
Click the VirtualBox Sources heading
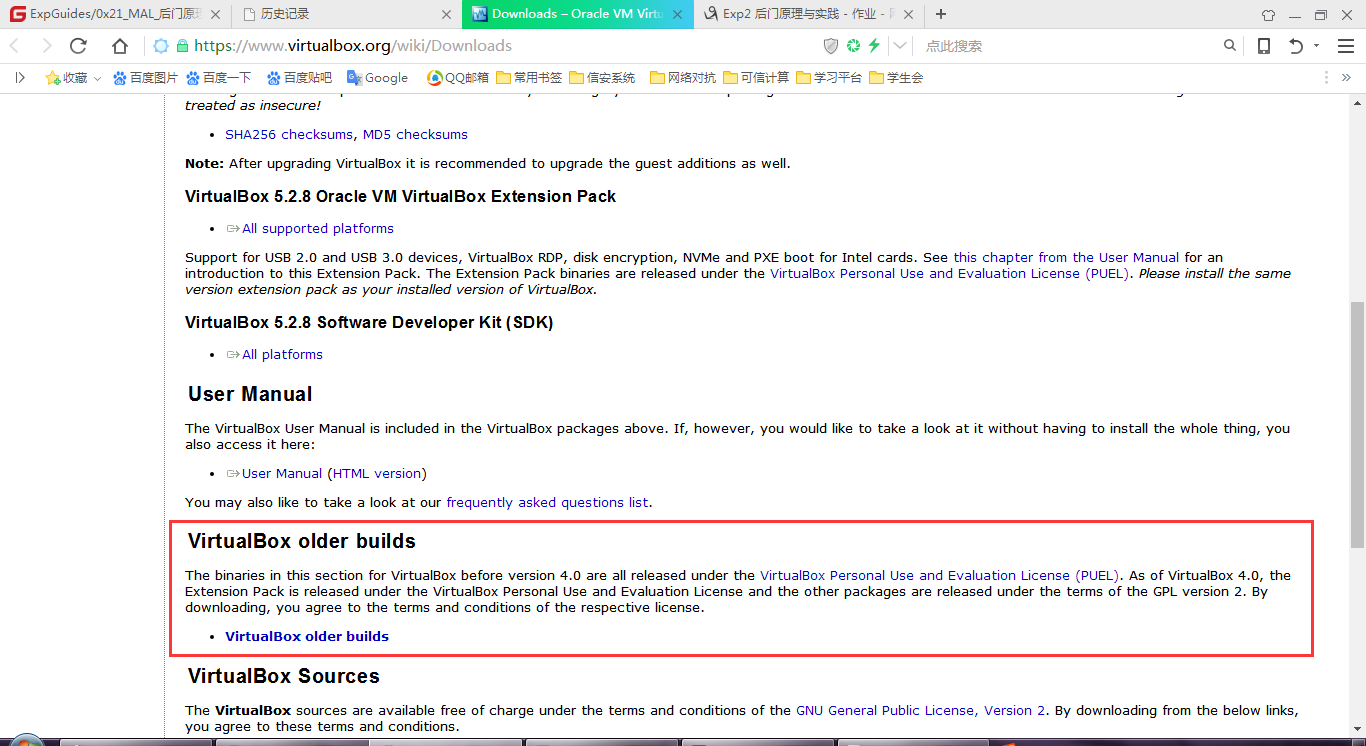(284, 676)
